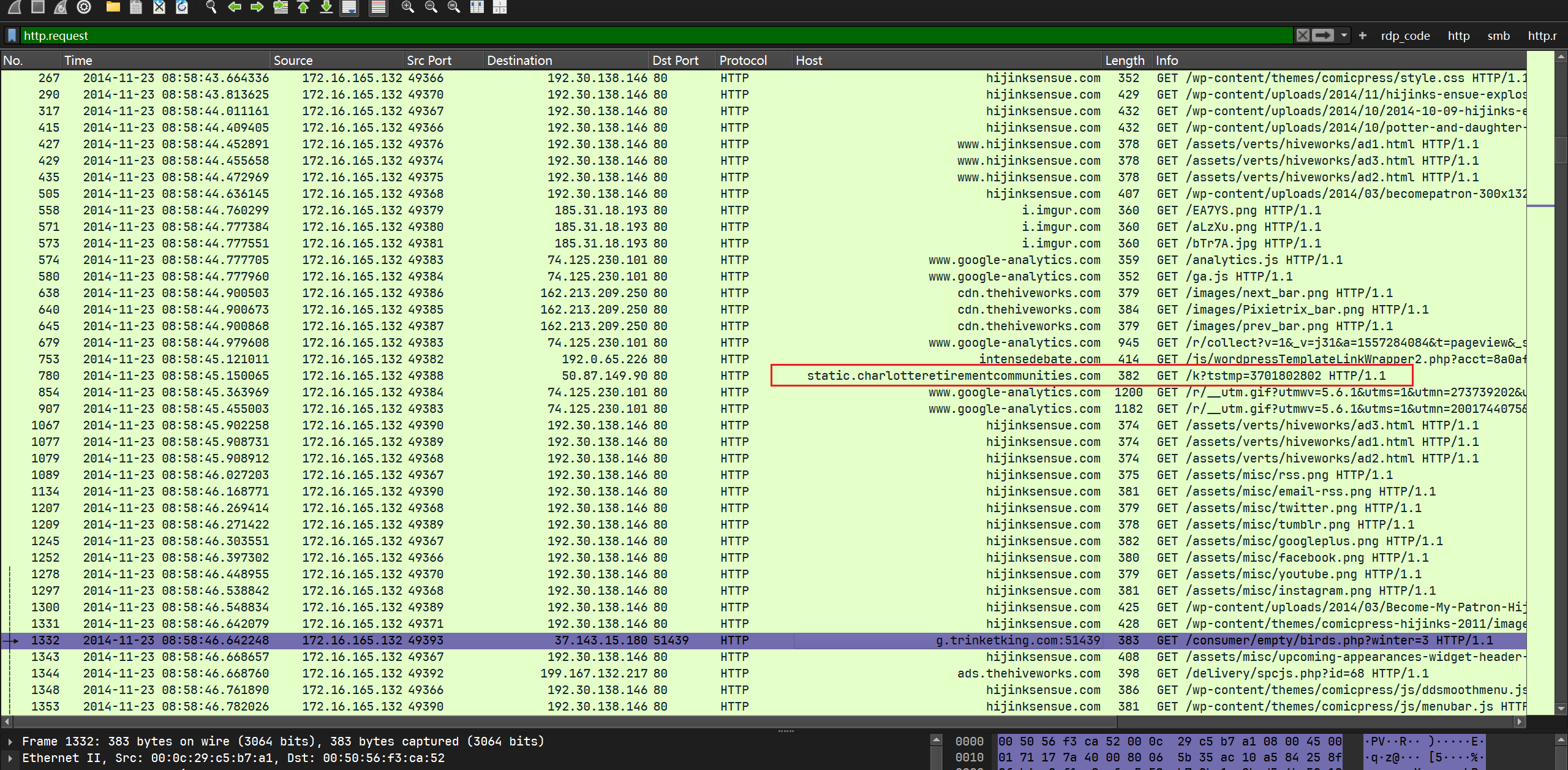The image size is (1568, 770).
Task: Zoom in the main window text
Action: coord(408,7)
